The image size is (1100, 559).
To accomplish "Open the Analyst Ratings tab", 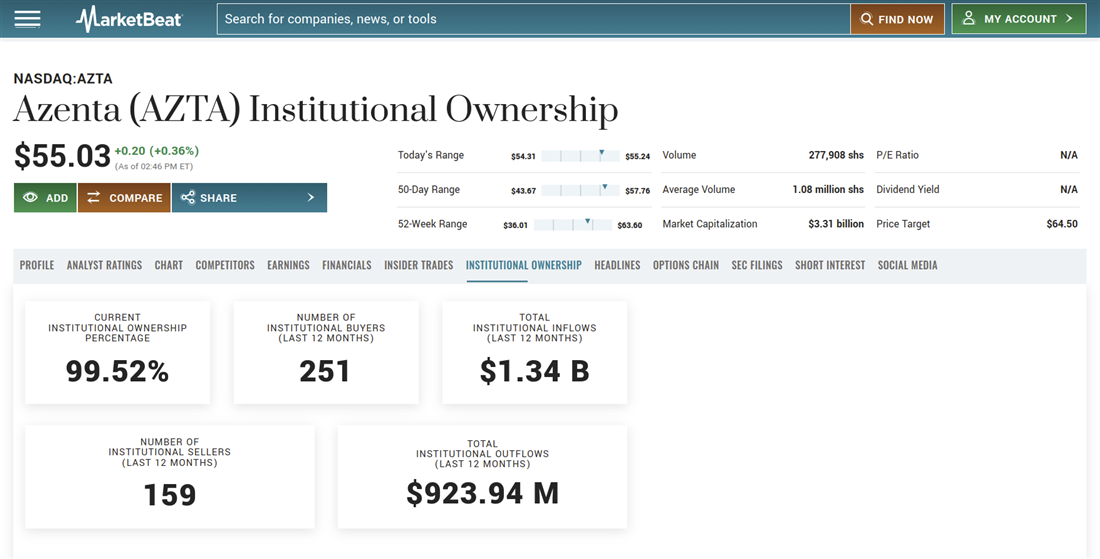I will [104, 265].
